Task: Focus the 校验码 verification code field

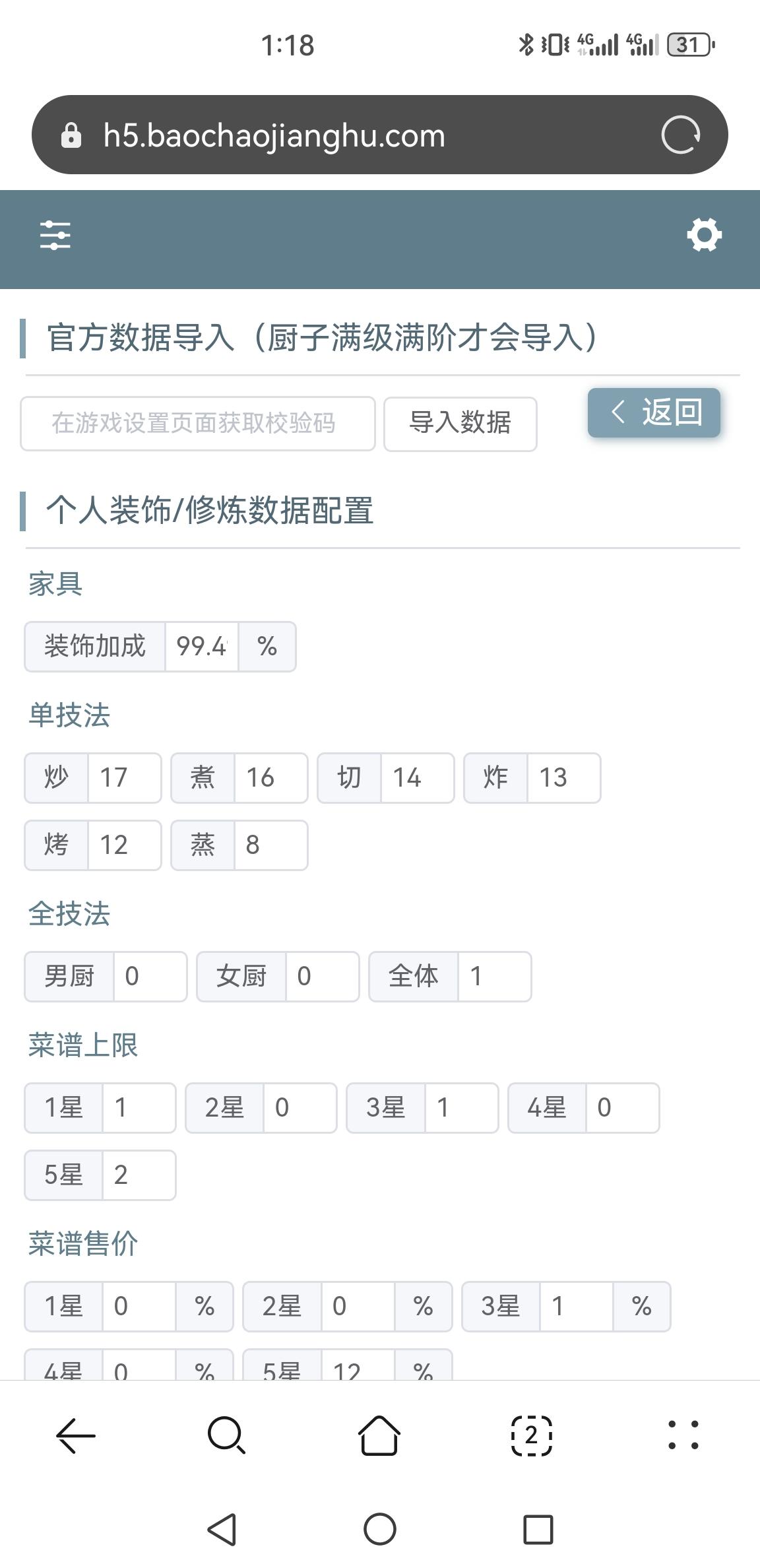Action: [198, 424]
